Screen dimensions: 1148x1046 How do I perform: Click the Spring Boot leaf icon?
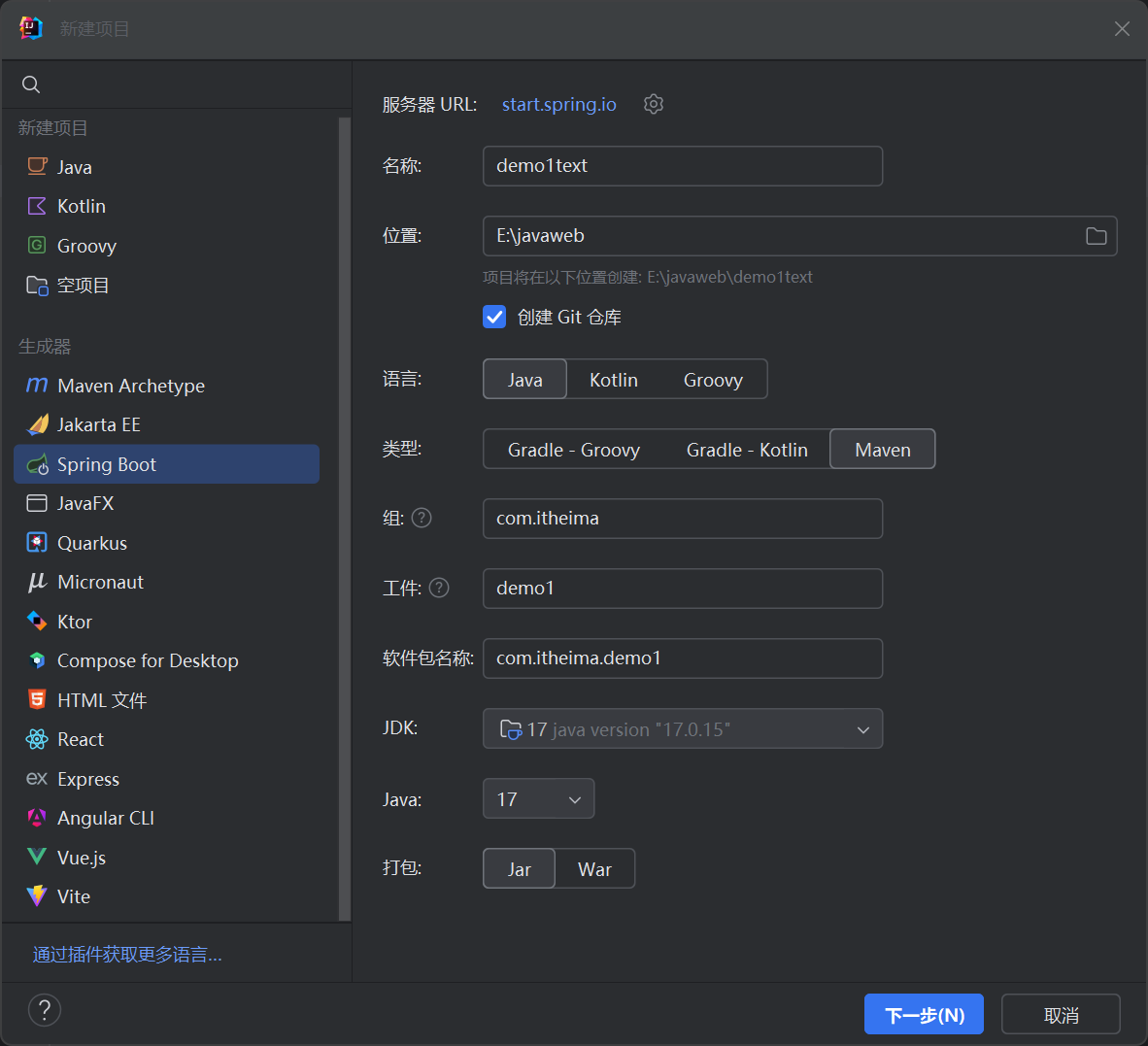click(37, 464)
